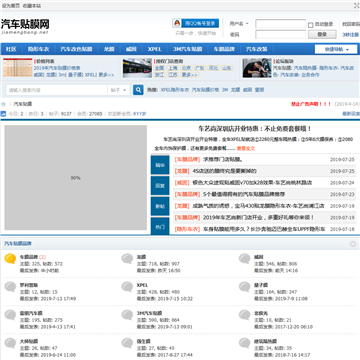The width and height of the screenshot is (360, 360).
Task: Click the 汽车贴膜网 site logo
Action: pyautogui.click(x=25, y=26)
